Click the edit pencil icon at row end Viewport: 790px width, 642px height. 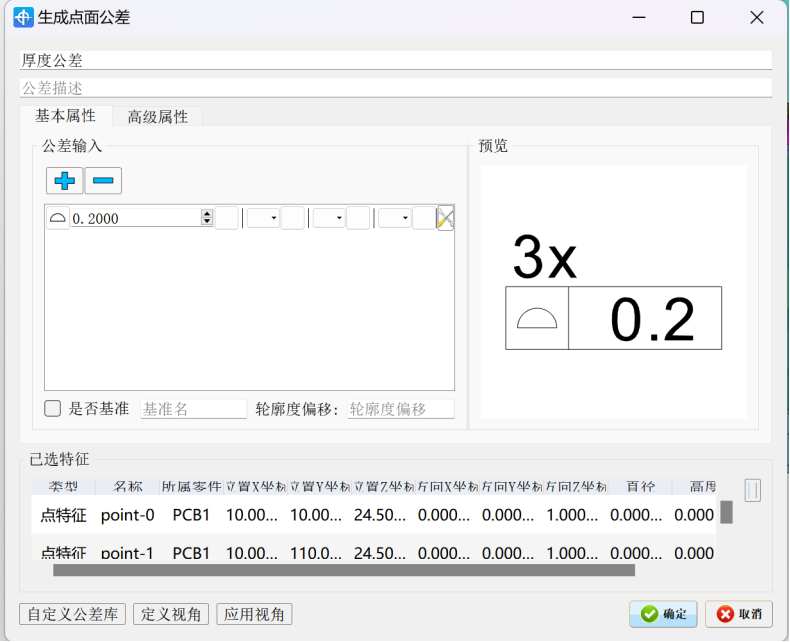click(x=446, y=218)
